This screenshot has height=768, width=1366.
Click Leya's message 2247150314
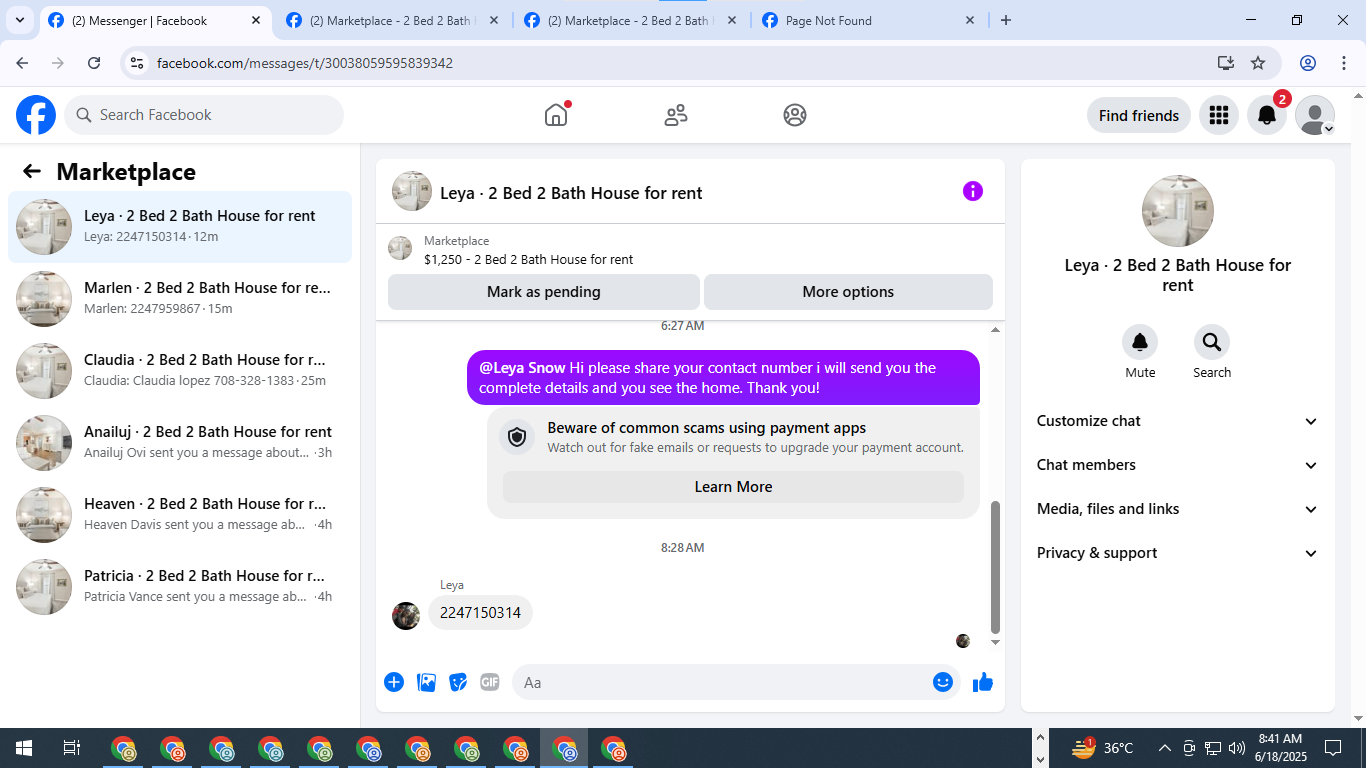coord(480,613)
